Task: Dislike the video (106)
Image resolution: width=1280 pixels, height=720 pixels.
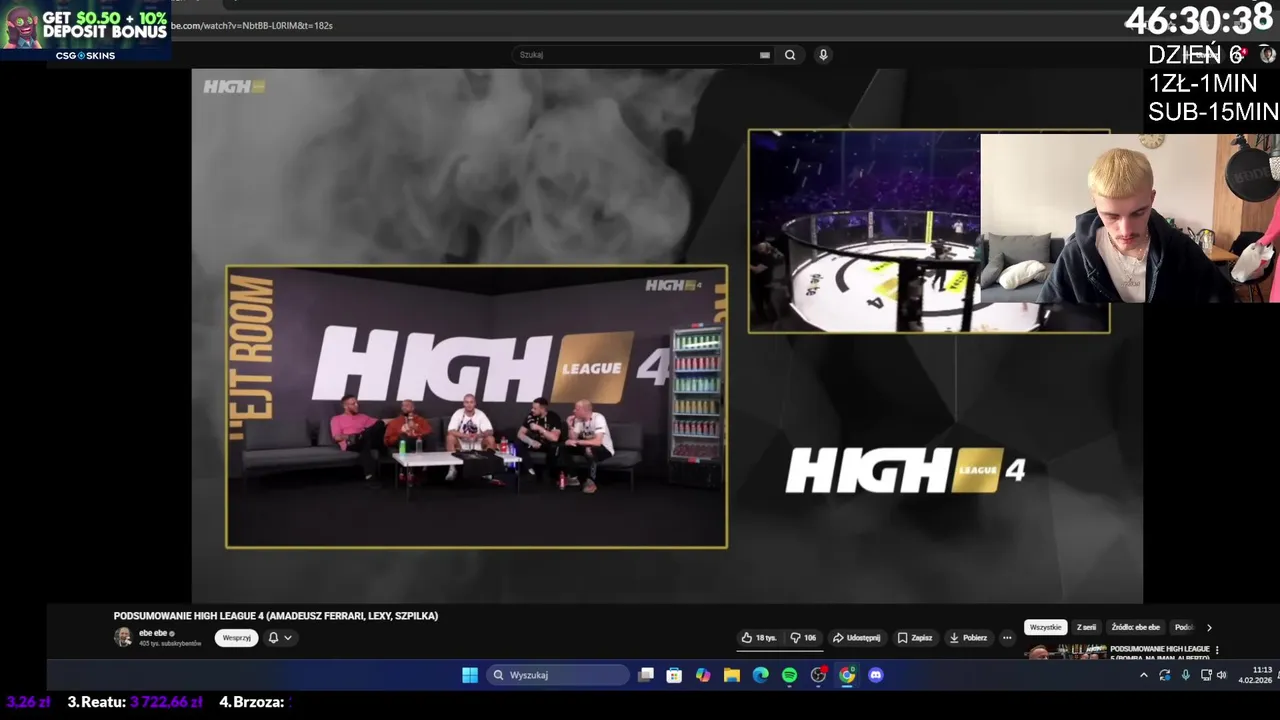Action: [x=803, y=638]
